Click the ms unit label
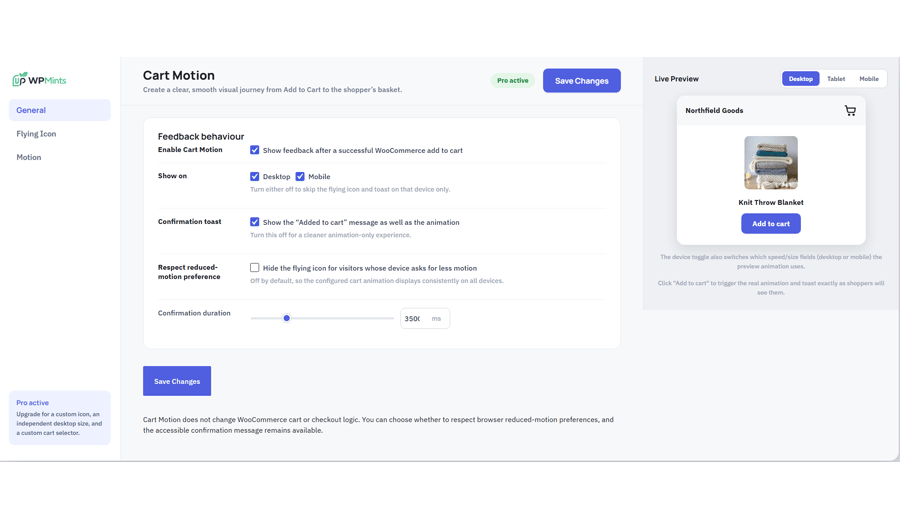Screen dimensions: 900x520 tap(436, 319)
